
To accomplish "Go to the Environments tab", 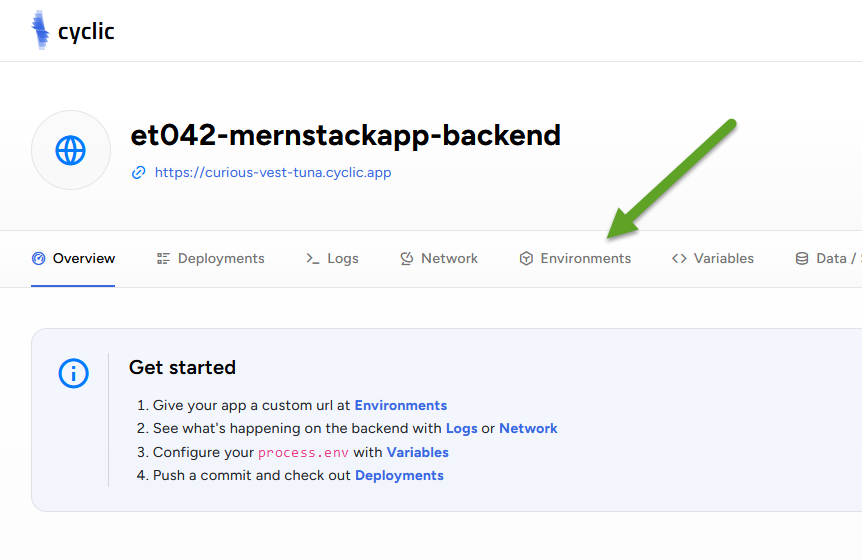I will pos(575,258).
